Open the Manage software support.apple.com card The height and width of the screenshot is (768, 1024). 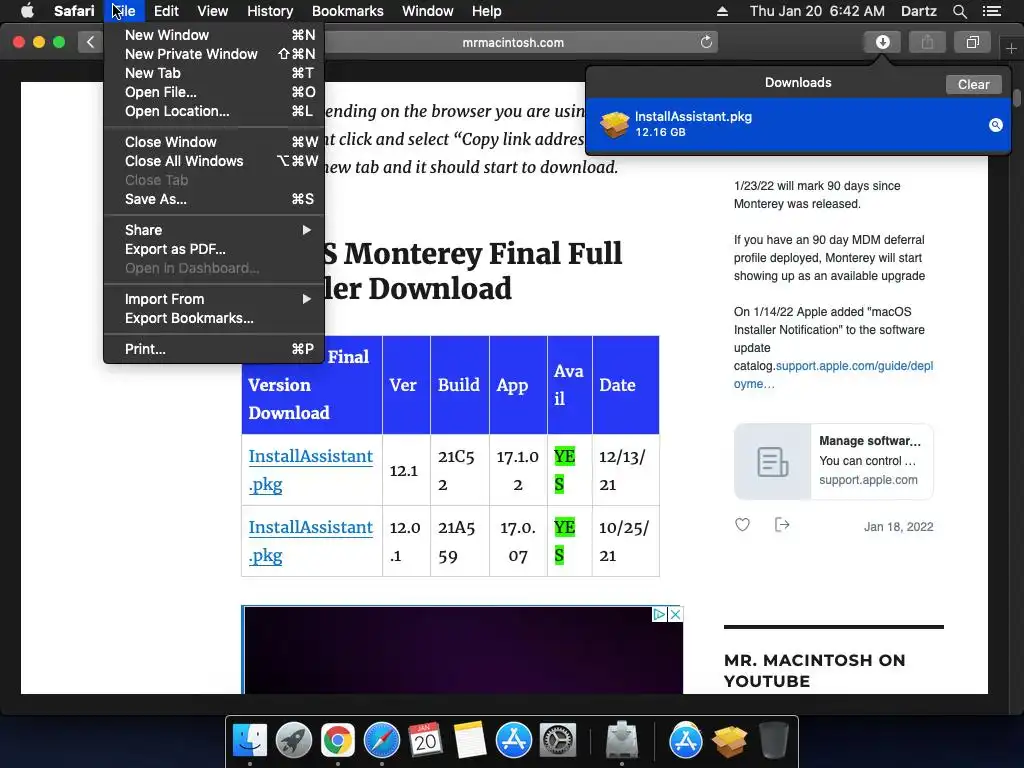pyautogui.click(x=833, y=461)
